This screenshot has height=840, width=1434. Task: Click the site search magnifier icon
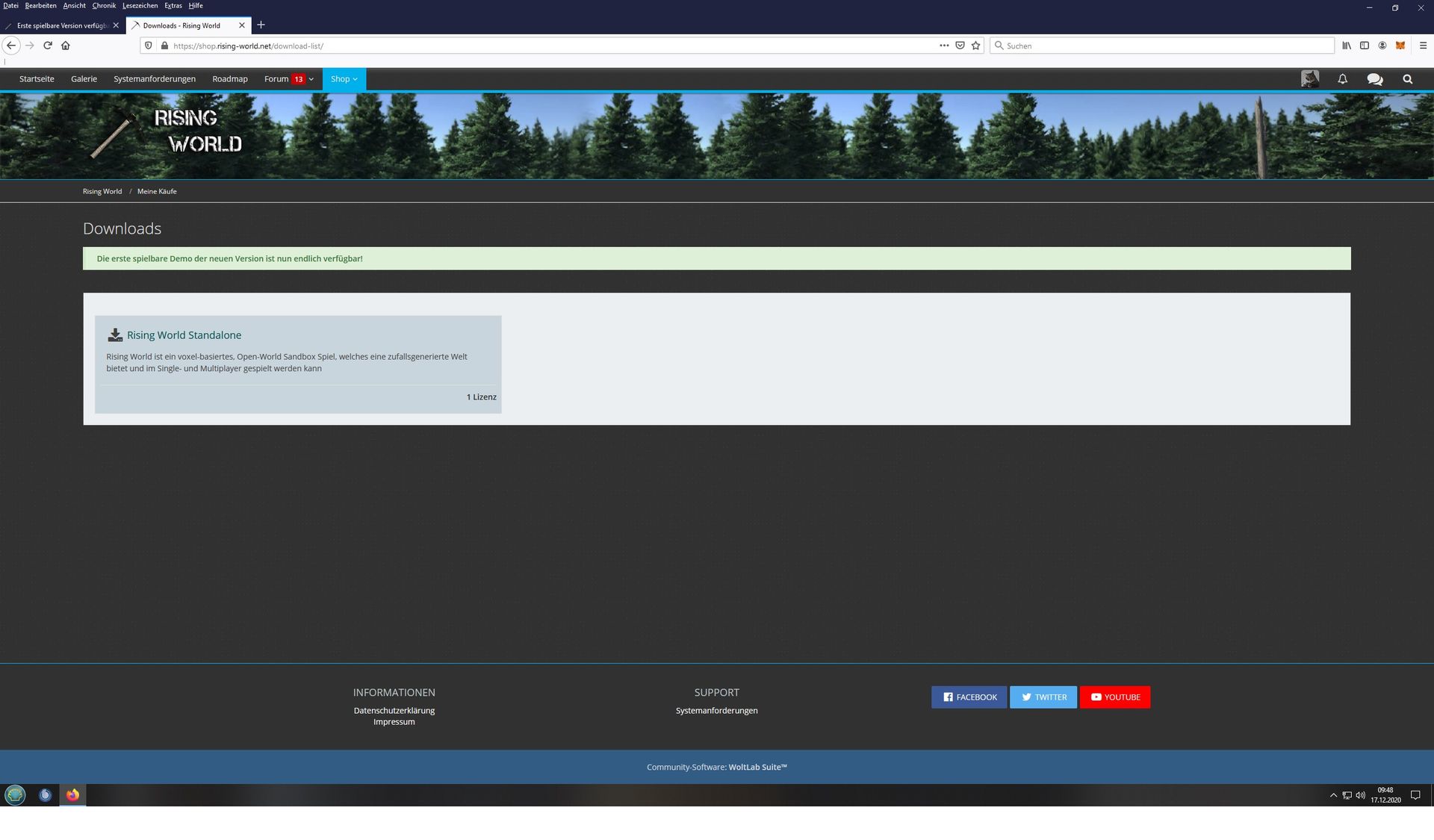pos(1407,79)
